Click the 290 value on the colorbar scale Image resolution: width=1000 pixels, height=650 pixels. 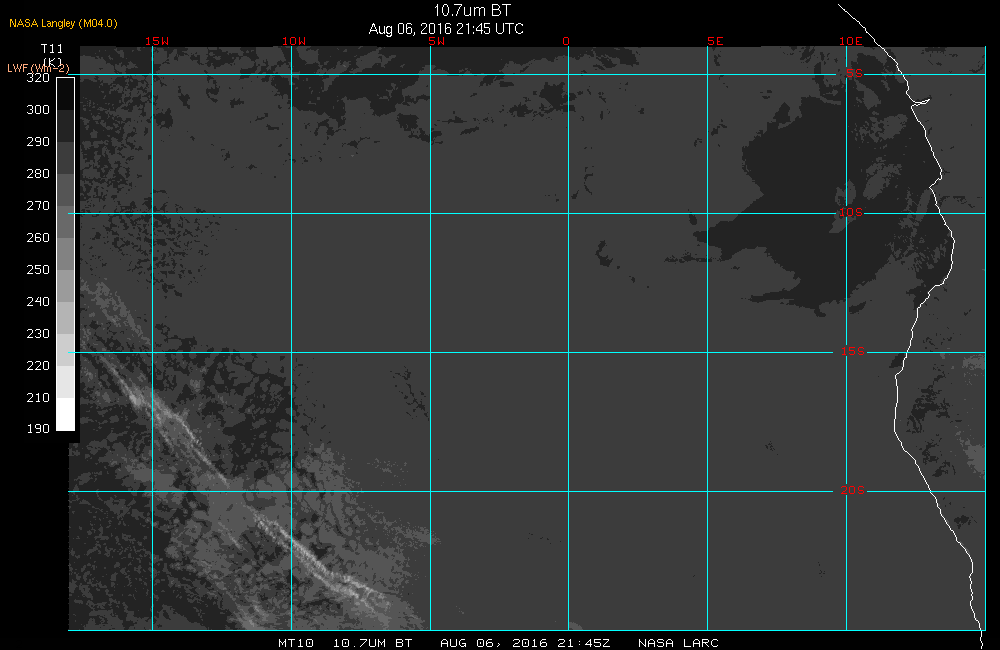click(38, 142)
